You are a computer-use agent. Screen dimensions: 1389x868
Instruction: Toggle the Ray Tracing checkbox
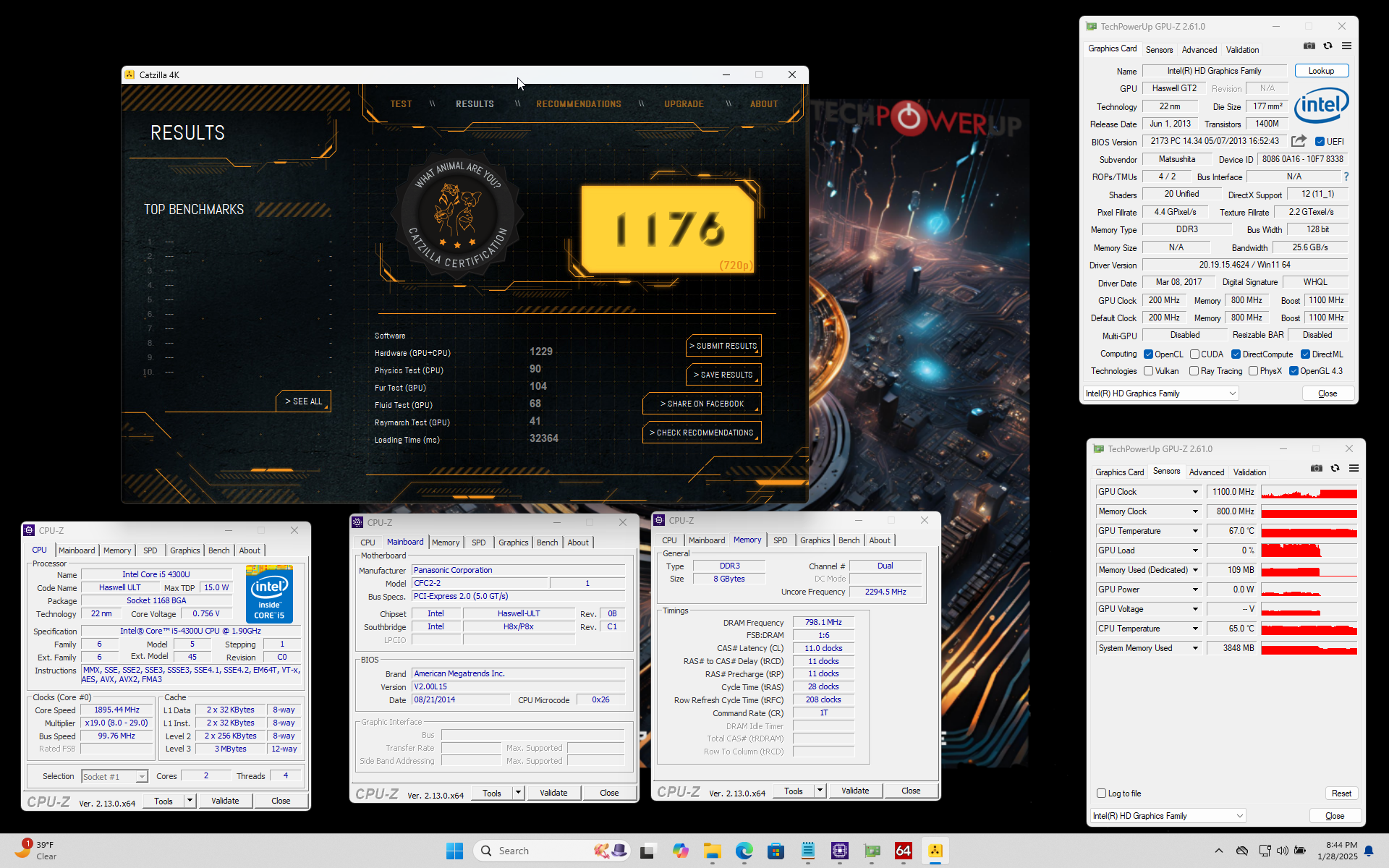[x=1194, y=371]
